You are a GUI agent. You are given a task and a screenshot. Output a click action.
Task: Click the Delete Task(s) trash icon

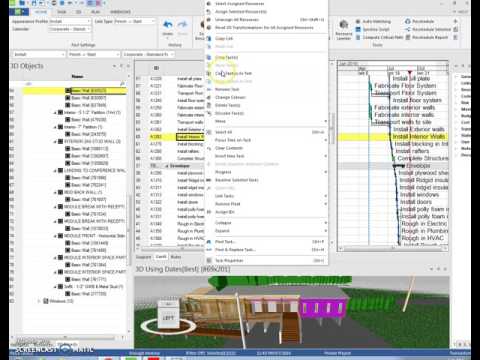pos(209,105)
